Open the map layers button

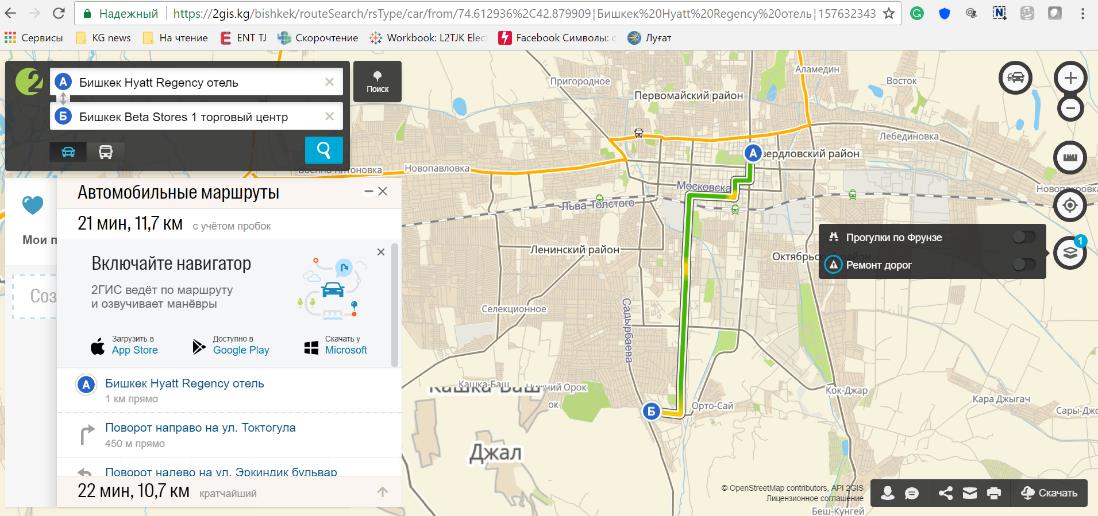tap(1069, 251)
